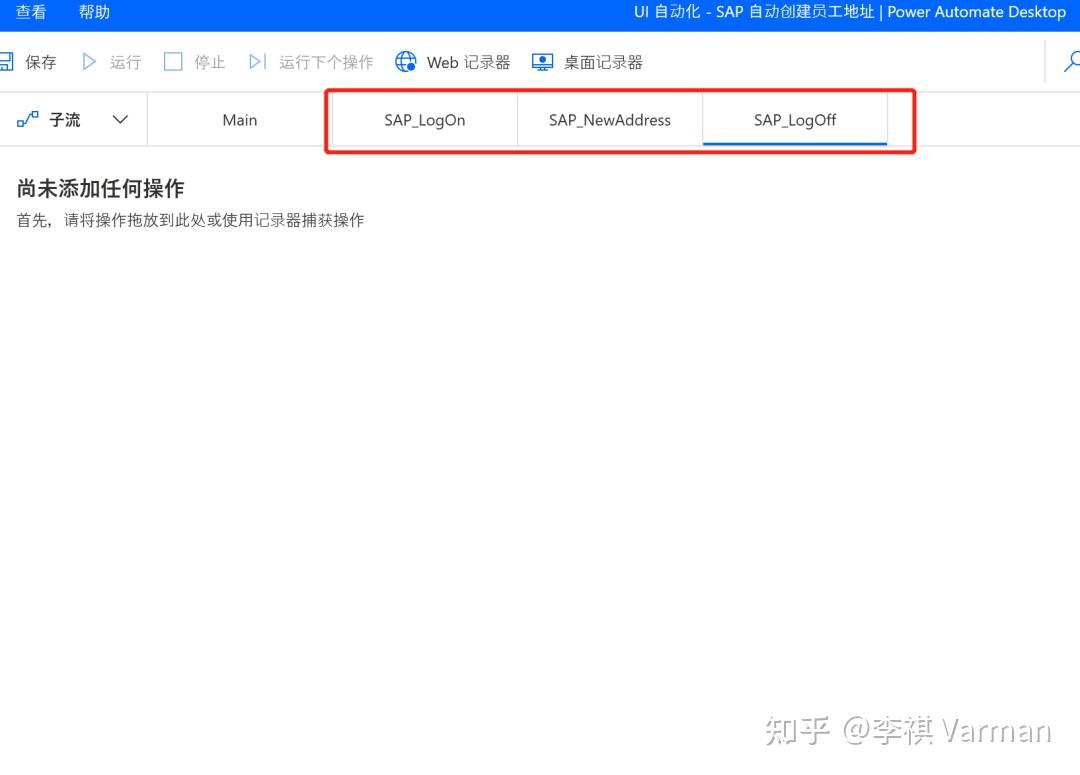Open the 查看 menu

pos(31,12)
